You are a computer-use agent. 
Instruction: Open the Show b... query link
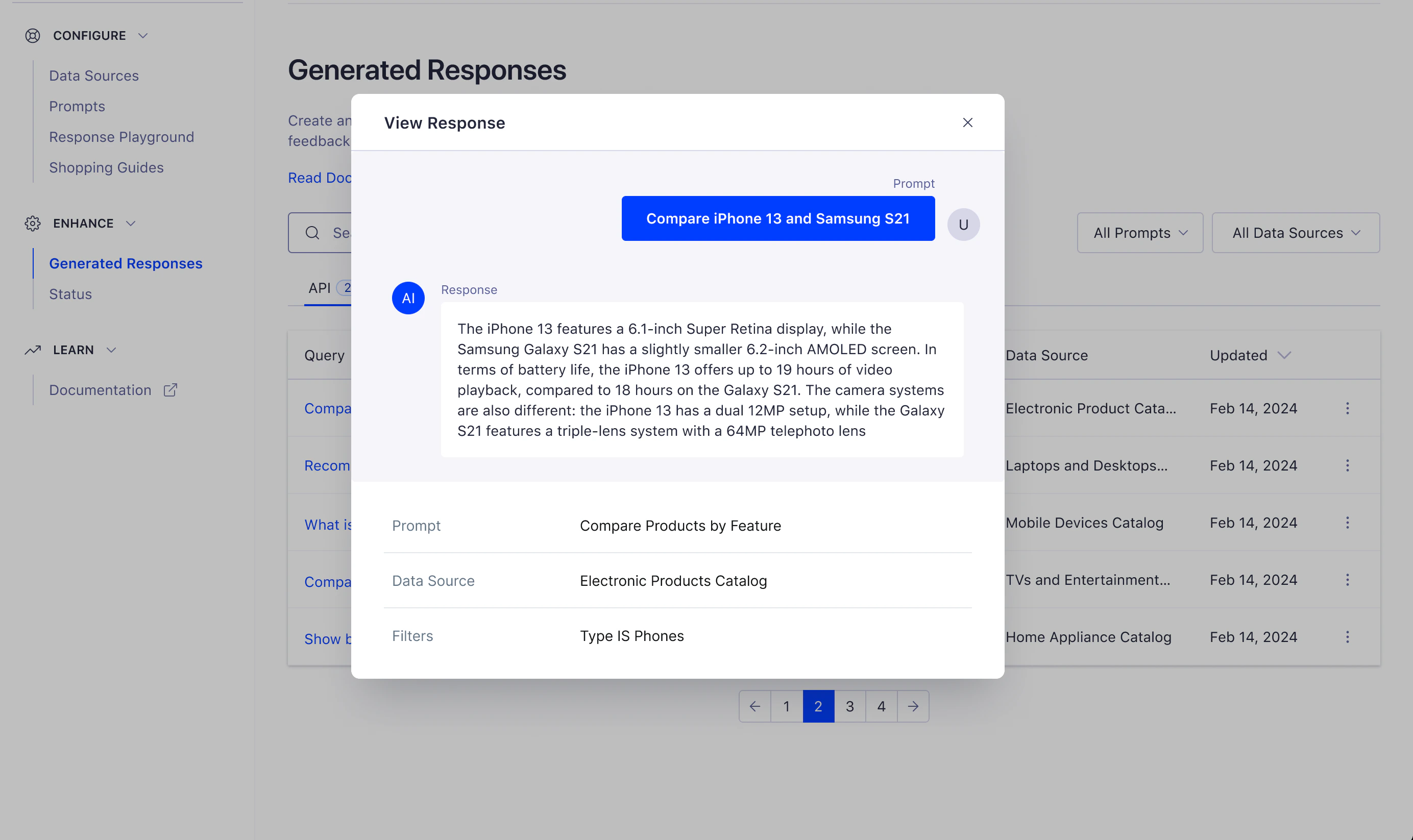(328, 639)
